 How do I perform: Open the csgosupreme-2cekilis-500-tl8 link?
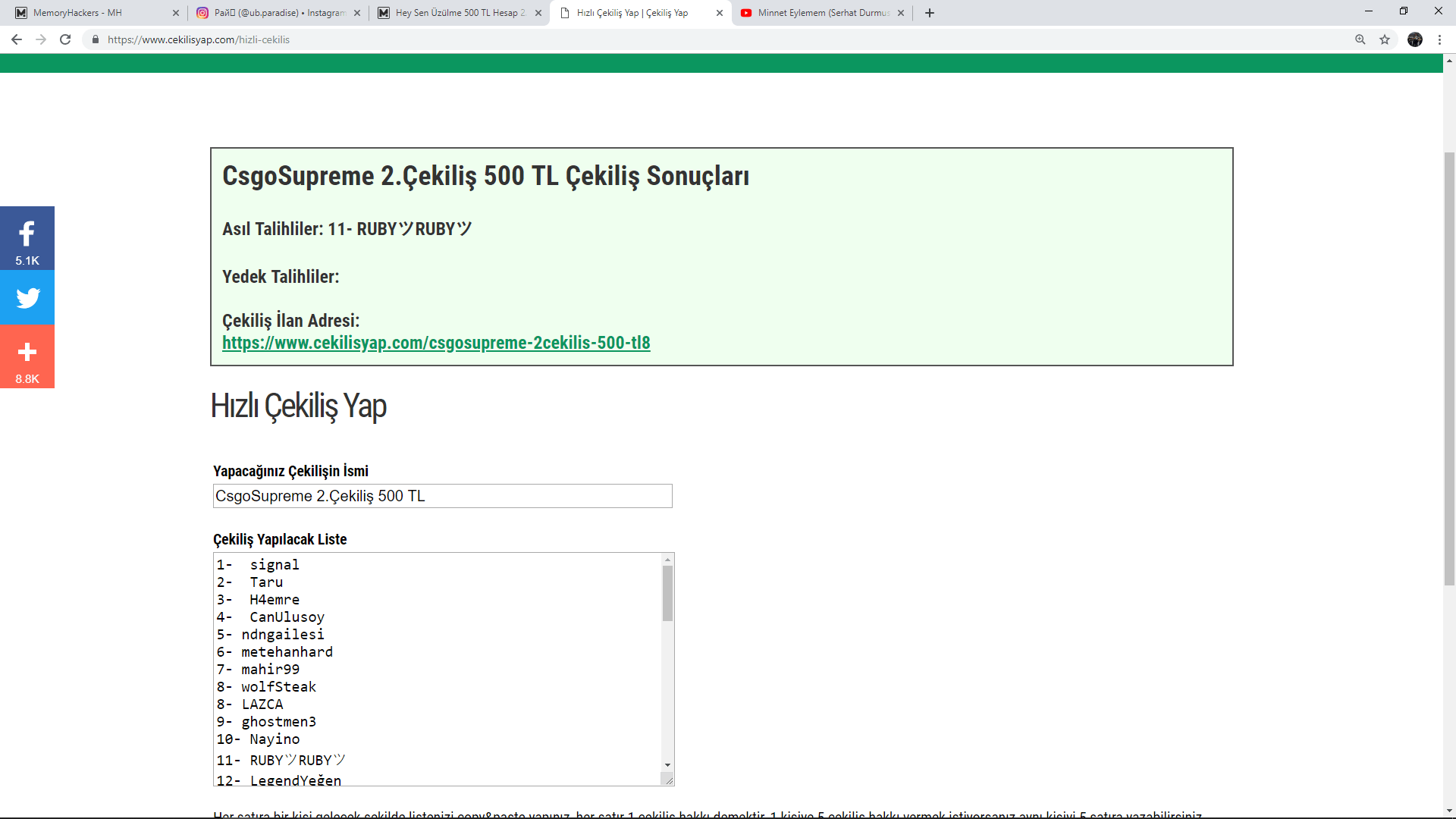point(436,343)
